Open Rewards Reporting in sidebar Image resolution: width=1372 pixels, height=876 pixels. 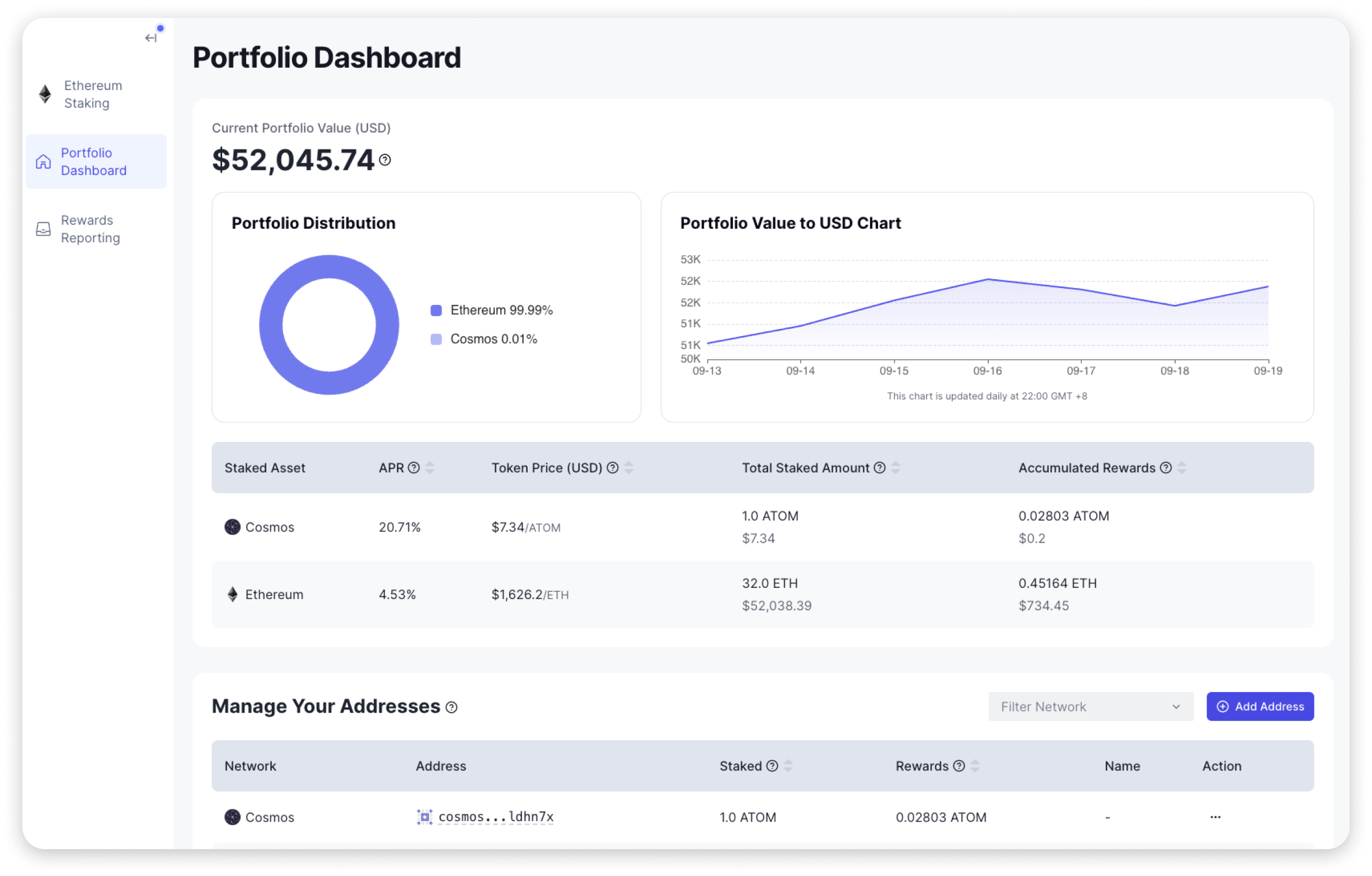pyautogui.click(x=96, y=229)
